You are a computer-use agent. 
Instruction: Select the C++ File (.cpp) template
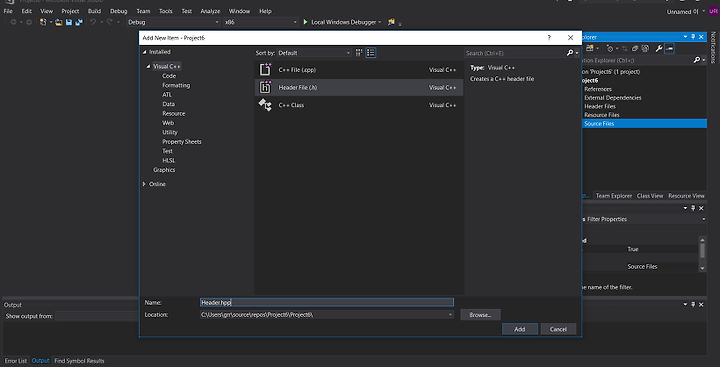359,70
